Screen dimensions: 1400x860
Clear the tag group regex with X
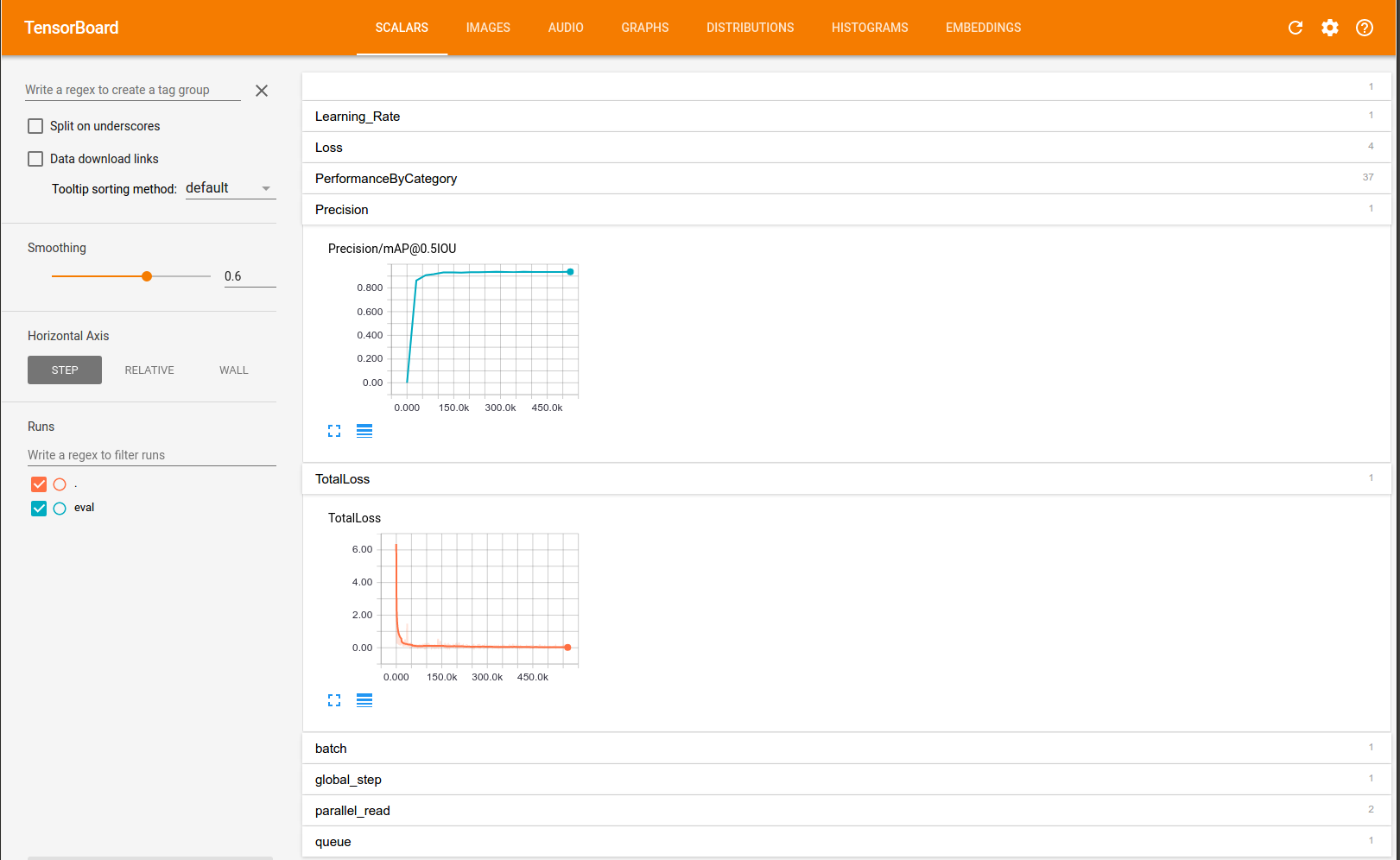(x=262, y=91)
